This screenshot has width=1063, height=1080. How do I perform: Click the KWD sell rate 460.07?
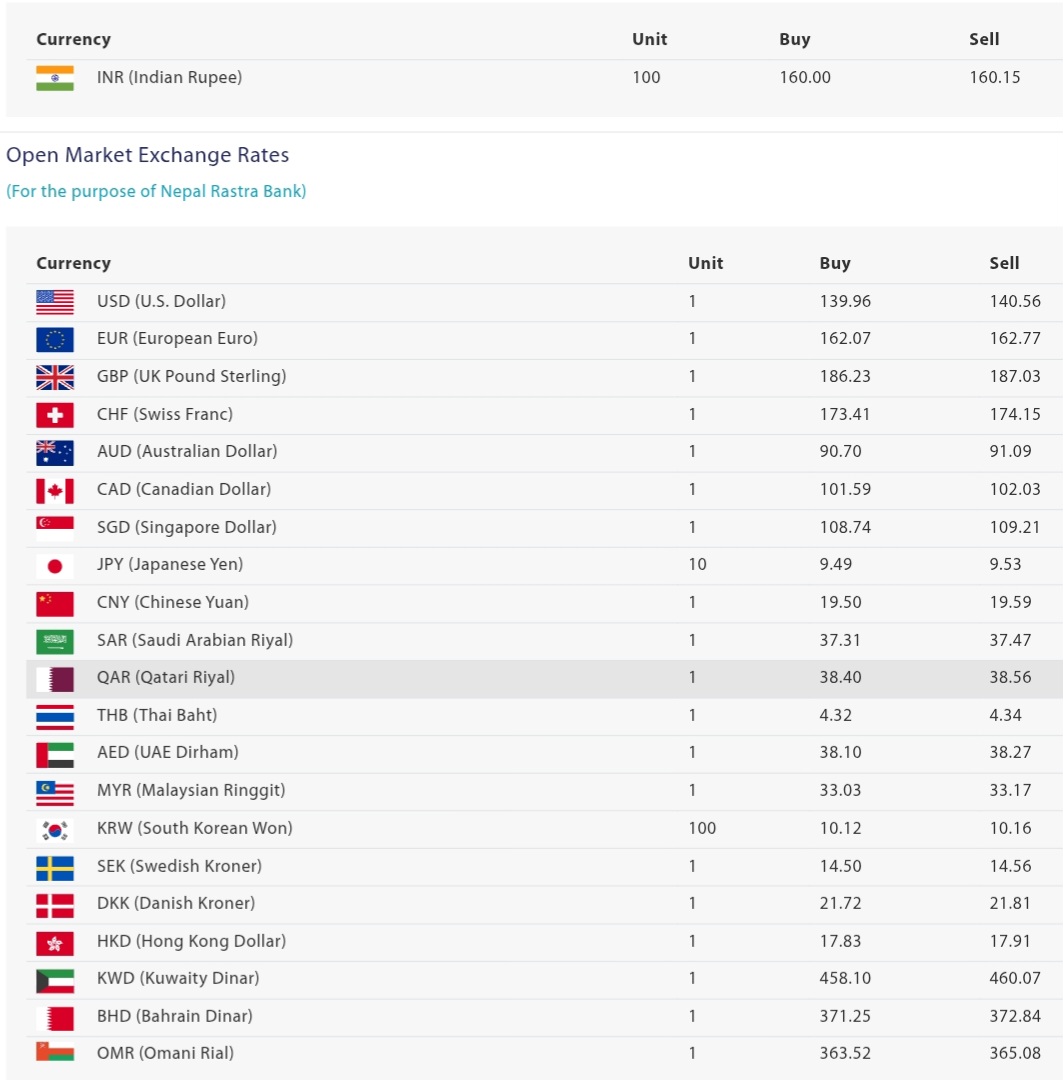pos(1015,978)
